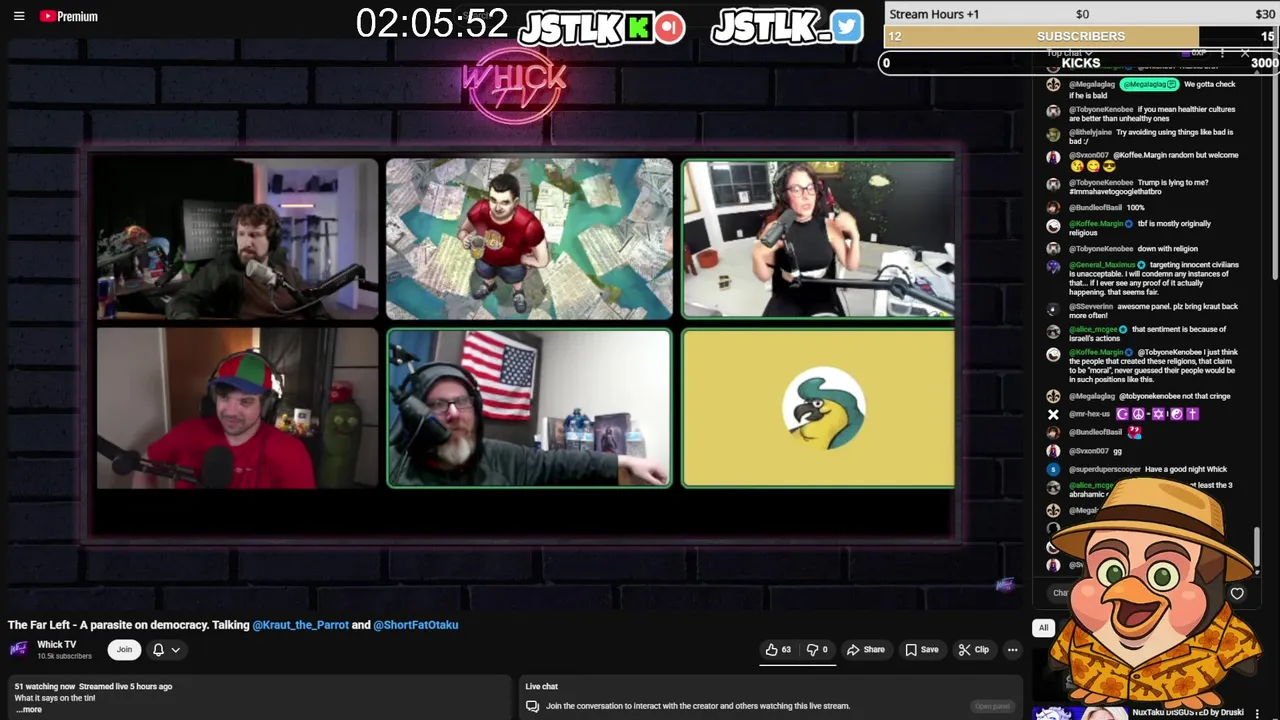This screenshot has width=1280, height=720.
Task: Click the American flag webcam feed
Action: (529, 408)
